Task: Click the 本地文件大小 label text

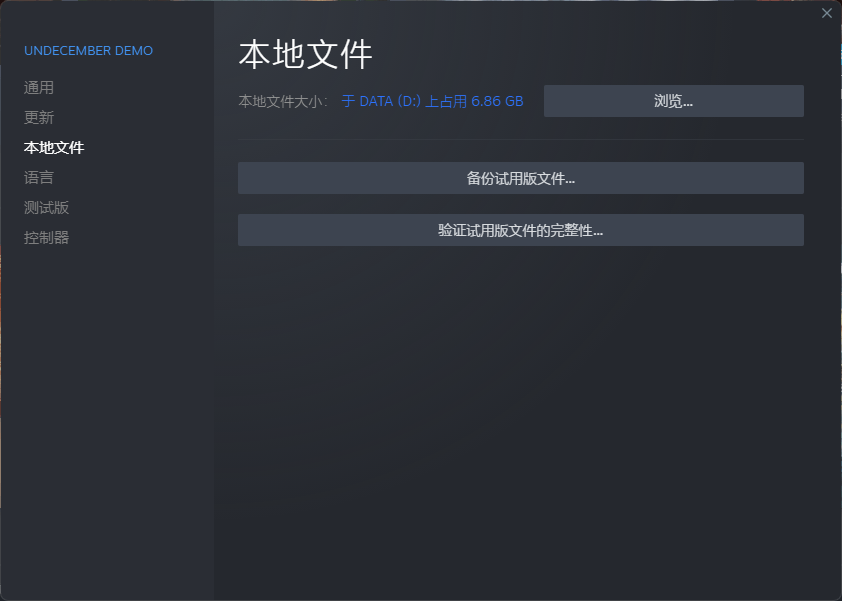Action: coord(282,102)
